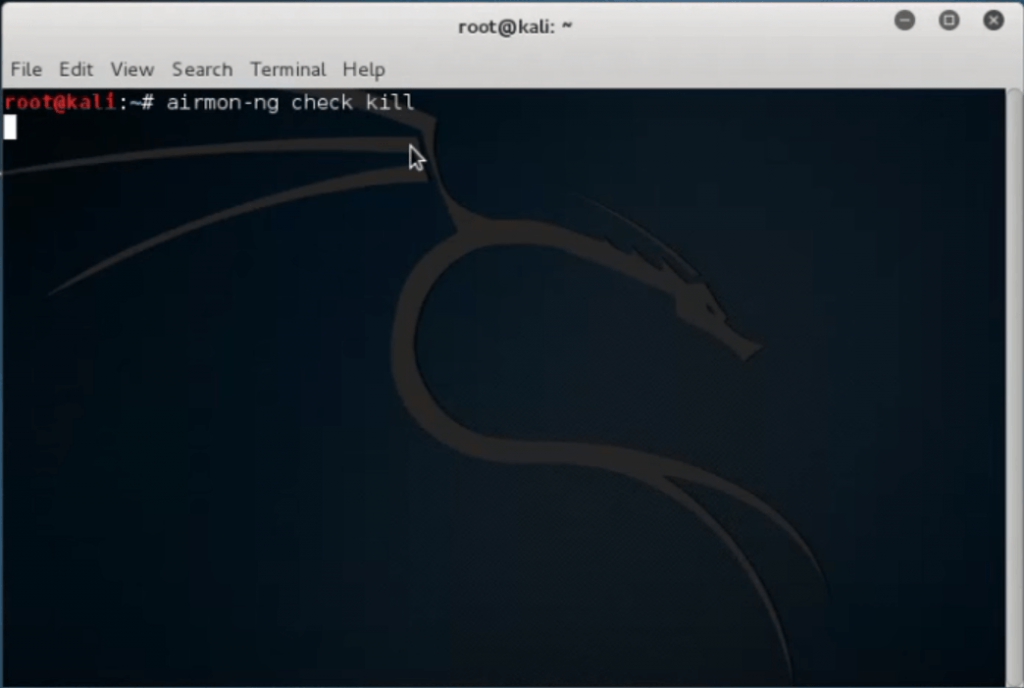Open the File menu
Screen dimensions: 1024x688
pyautogui.click(x=26, y=69)
